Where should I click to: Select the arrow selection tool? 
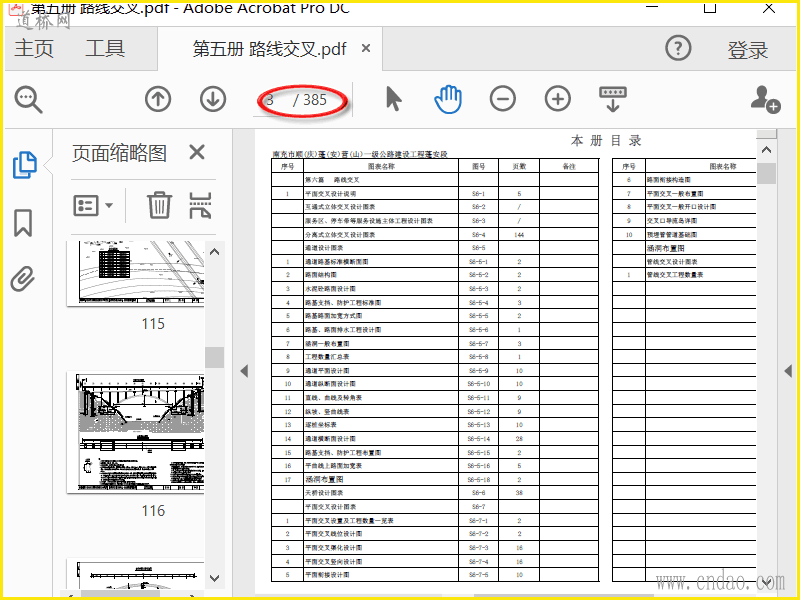(393, 99)
